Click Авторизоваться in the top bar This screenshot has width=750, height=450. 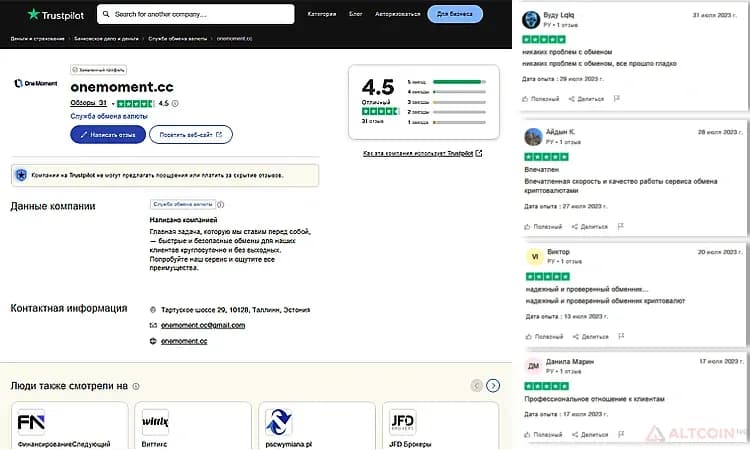[397, 14]
